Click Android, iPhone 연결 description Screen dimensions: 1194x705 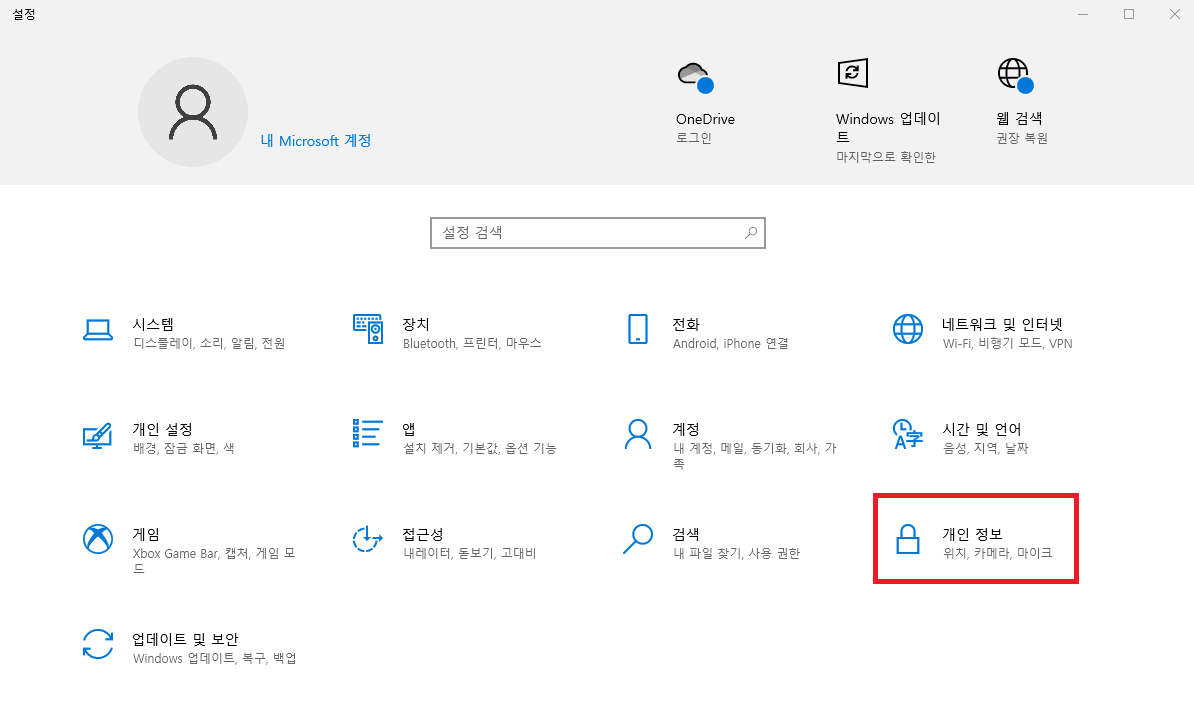coord(730,343)
